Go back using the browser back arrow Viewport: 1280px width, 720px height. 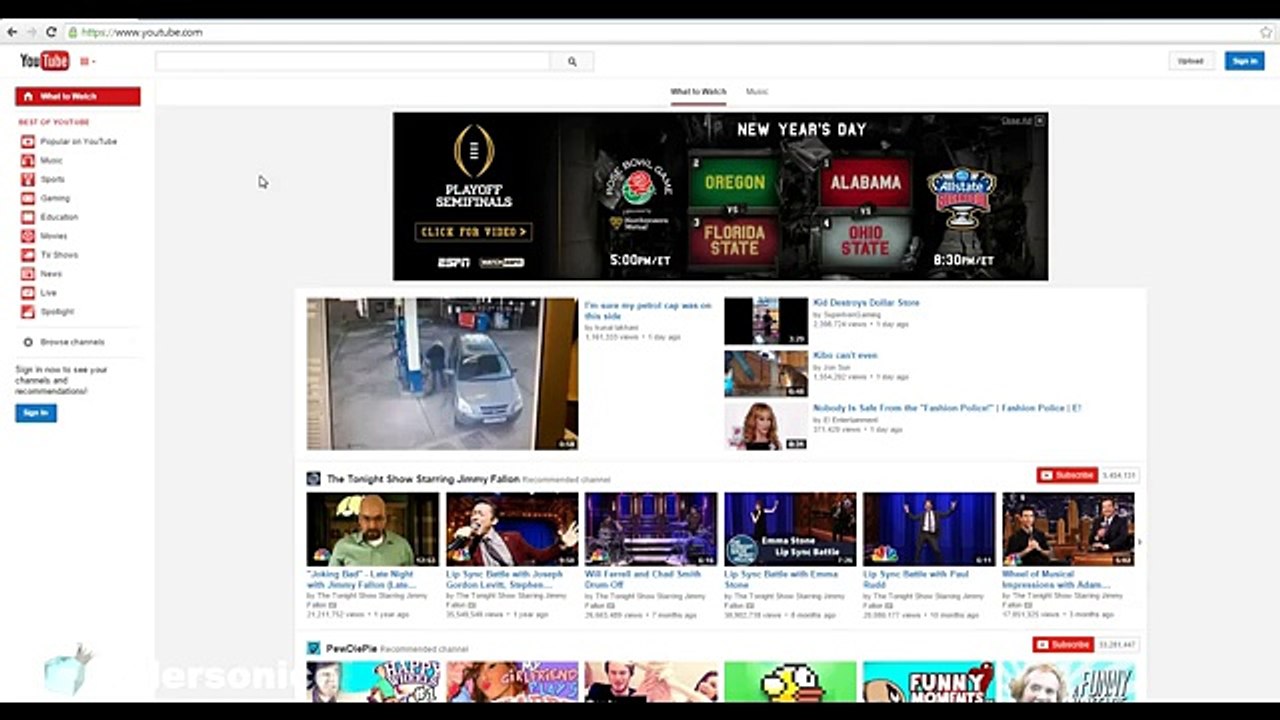12,32
